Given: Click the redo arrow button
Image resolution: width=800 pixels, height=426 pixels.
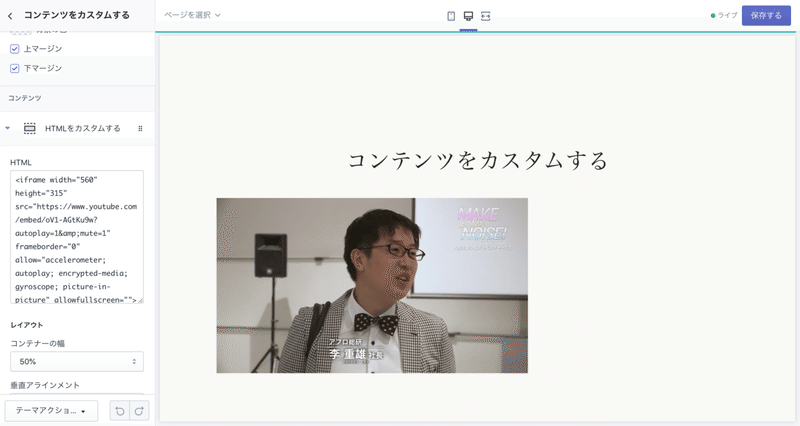Looking at the screenshot, I should [139, 411].
